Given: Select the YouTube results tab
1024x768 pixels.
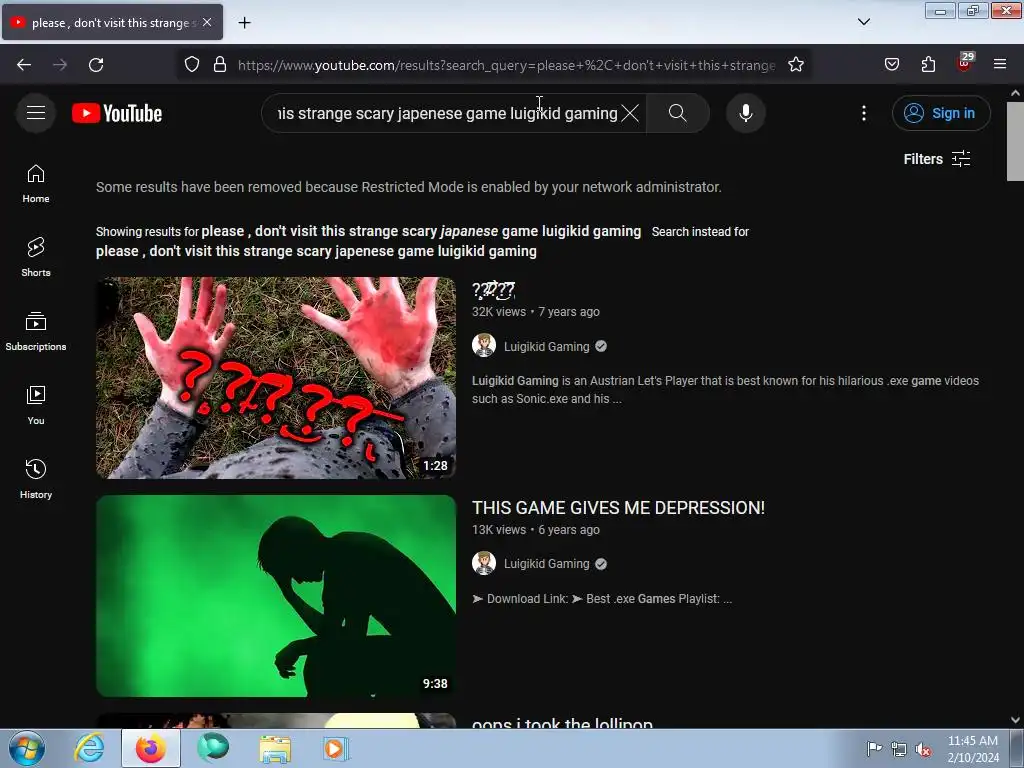Looking at the screenshot, I should [112, 22].
